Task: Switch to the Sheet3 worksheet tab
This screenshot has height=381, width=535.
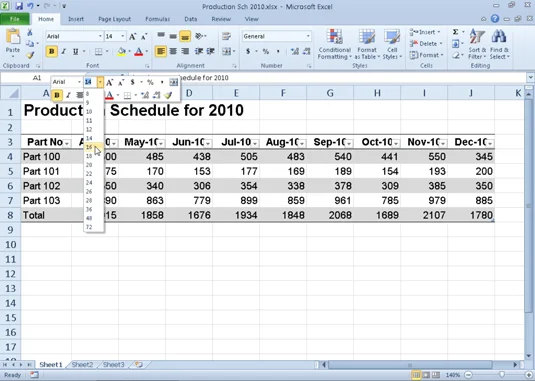Action: (114, 365)
